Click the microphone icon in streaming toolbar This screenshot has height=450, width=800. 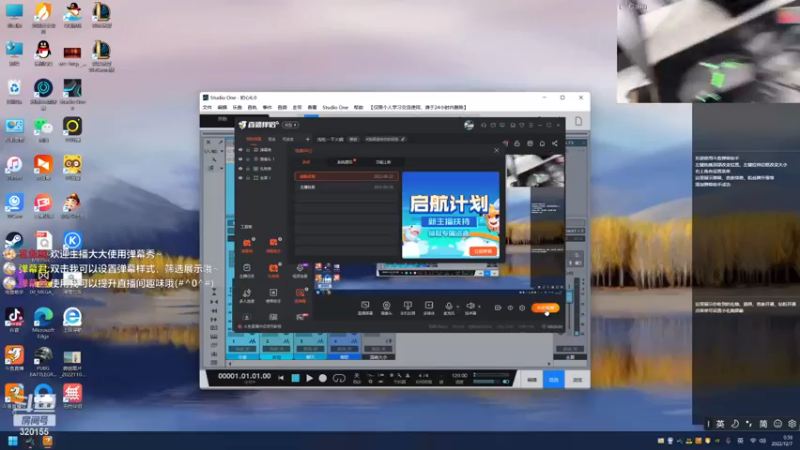pos(448,307)
